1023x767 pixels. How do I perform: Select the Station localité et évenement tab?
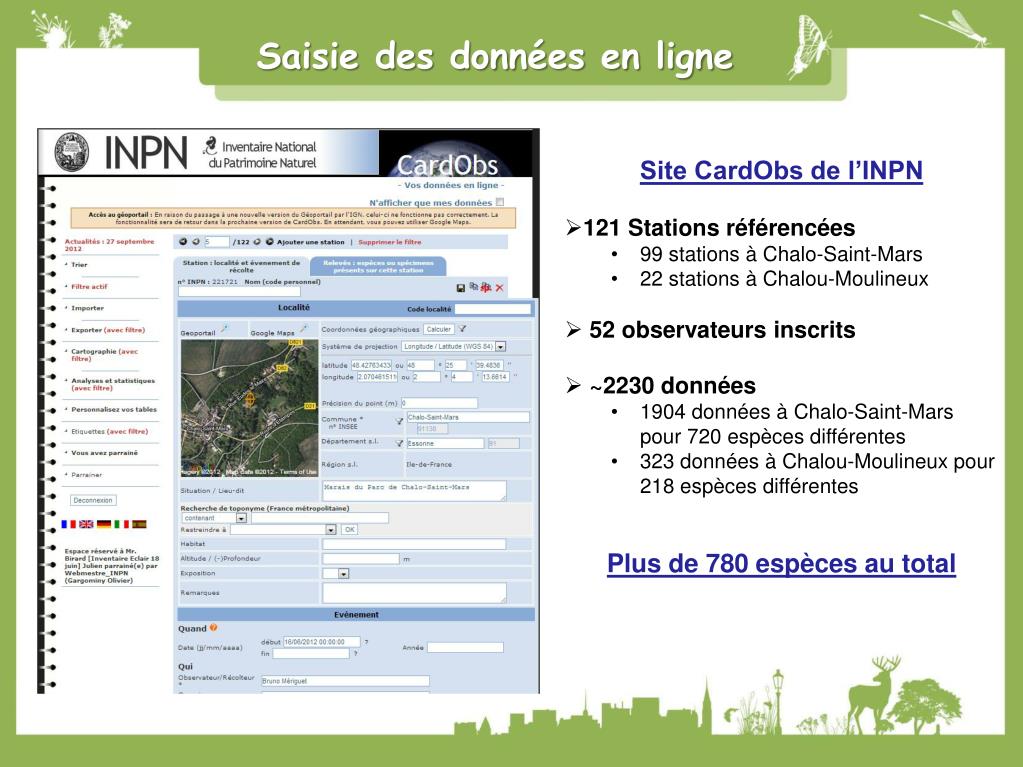(241, 266)
